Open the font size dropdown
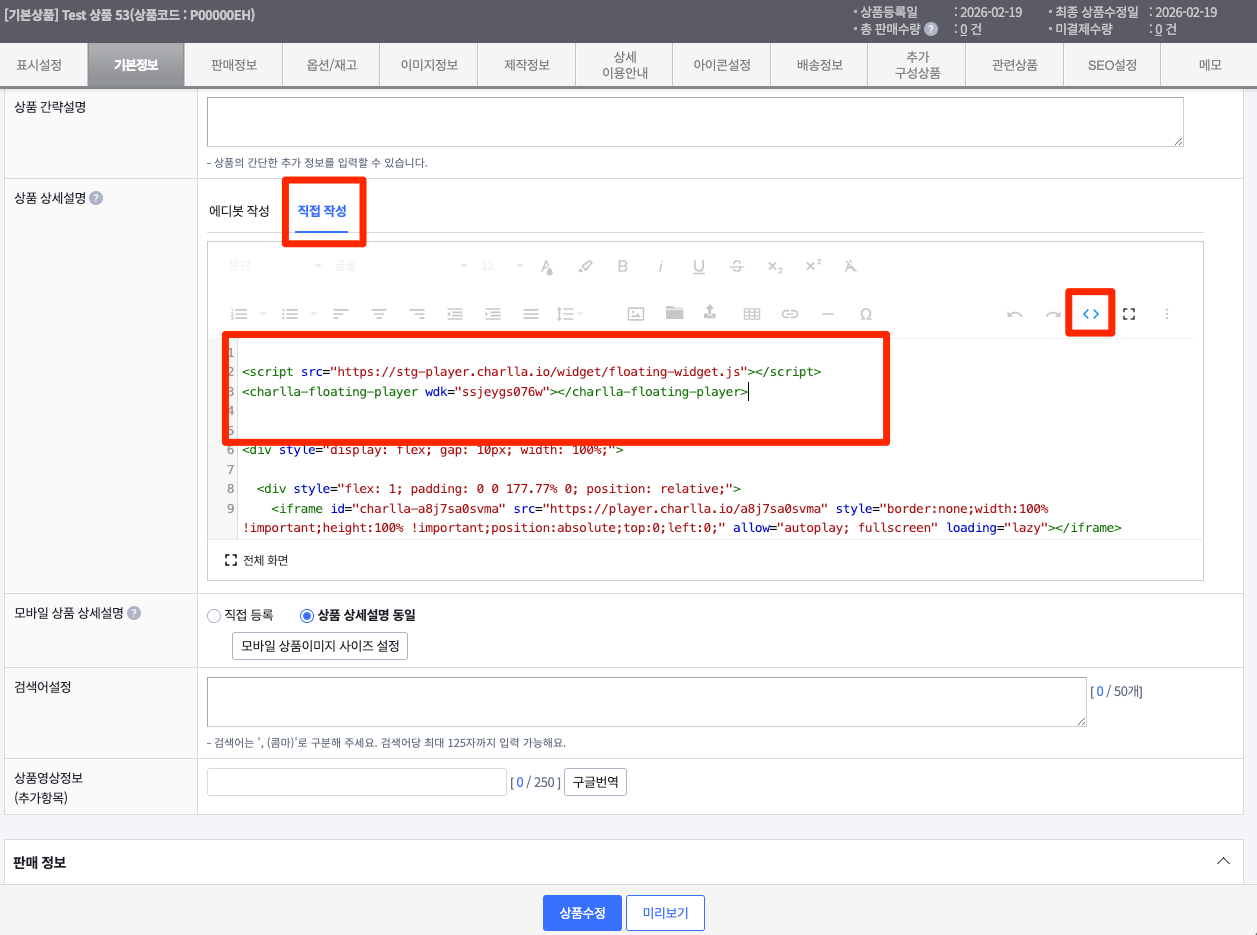 500,267
